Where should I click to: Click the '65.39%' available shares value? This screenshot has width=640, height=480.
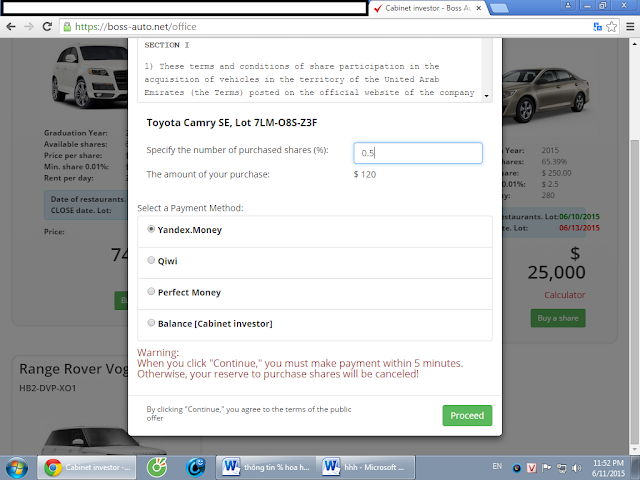pyautogui.click(x=554, y=162)
